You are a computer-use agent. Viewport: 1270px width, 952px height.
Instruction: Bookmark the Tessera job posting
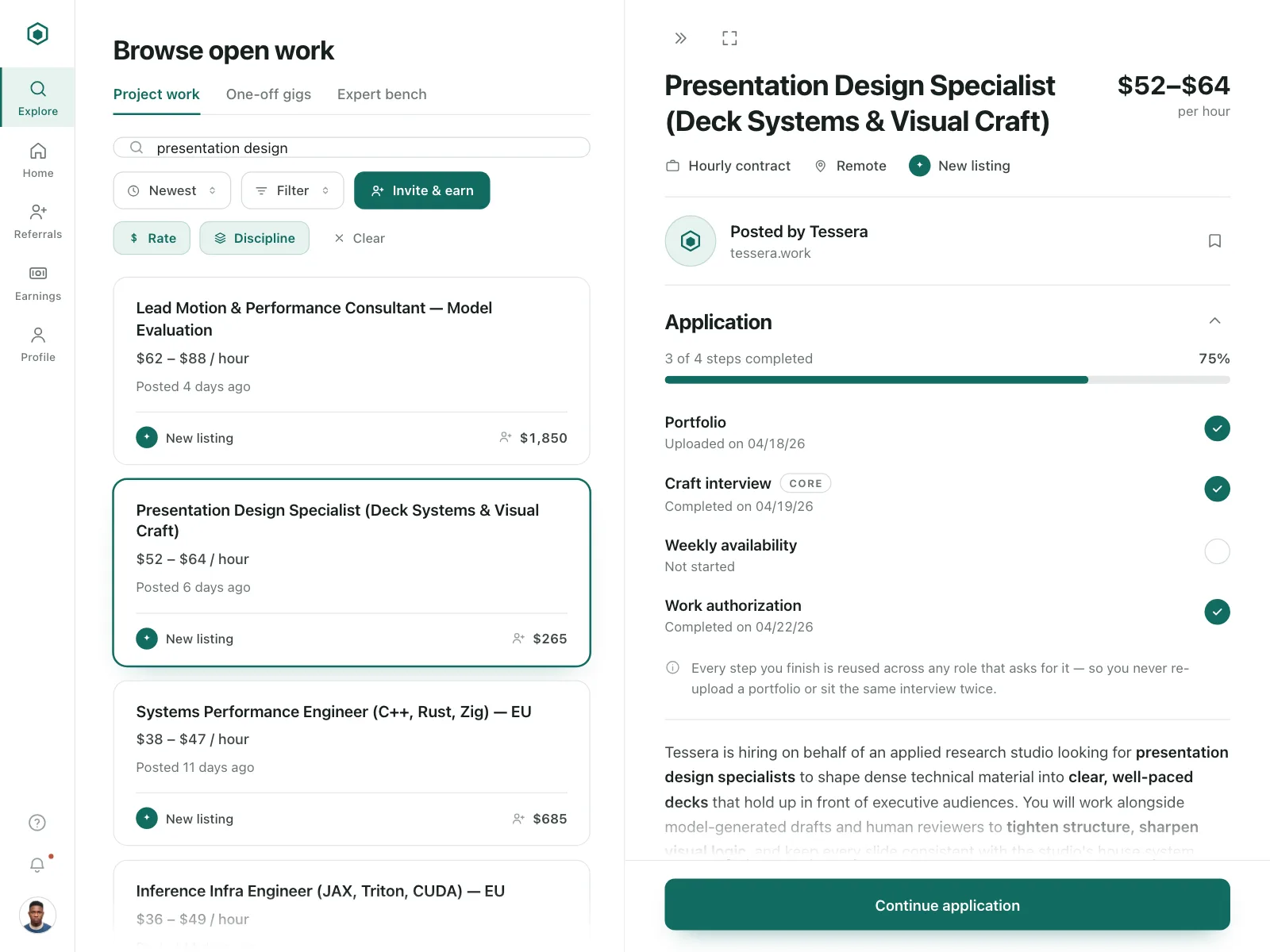tap(1214, 241)
